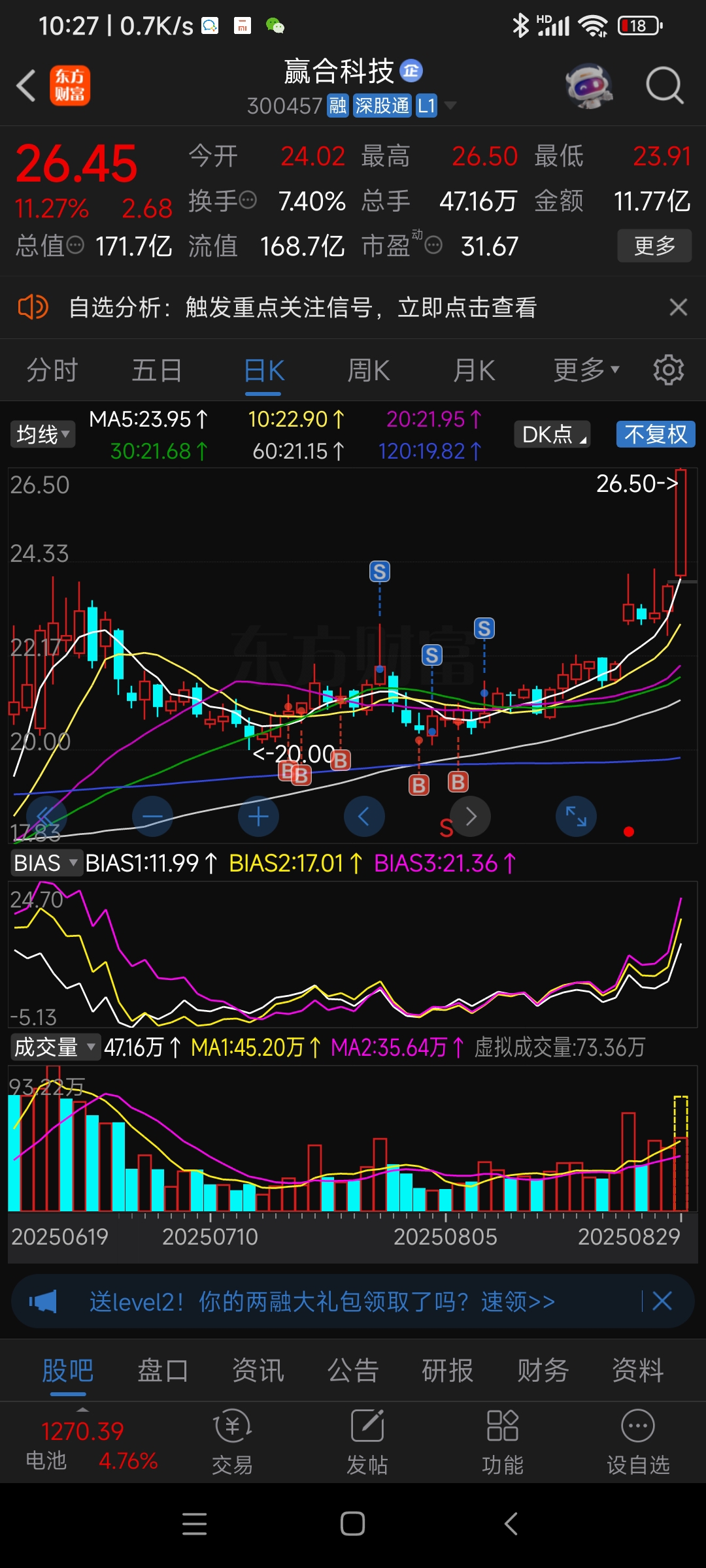This screenshot has width=706, height=1568.
Task: Tap the 深股通 badge
Action: pyautogui.click(x=382, y=105)
